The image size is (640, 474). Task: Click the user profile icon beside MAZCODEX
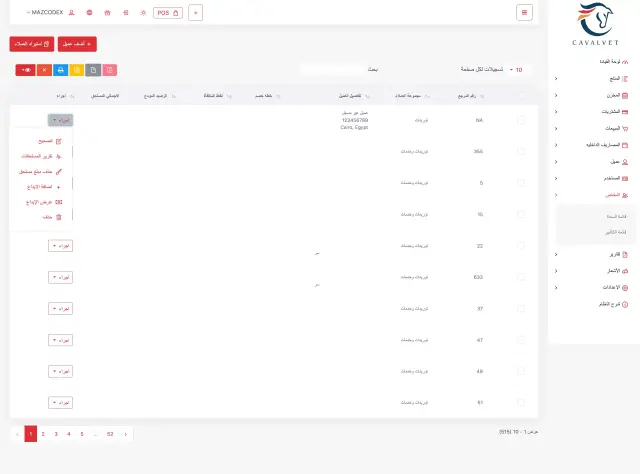pyautogui.click(x=71, y=13)
